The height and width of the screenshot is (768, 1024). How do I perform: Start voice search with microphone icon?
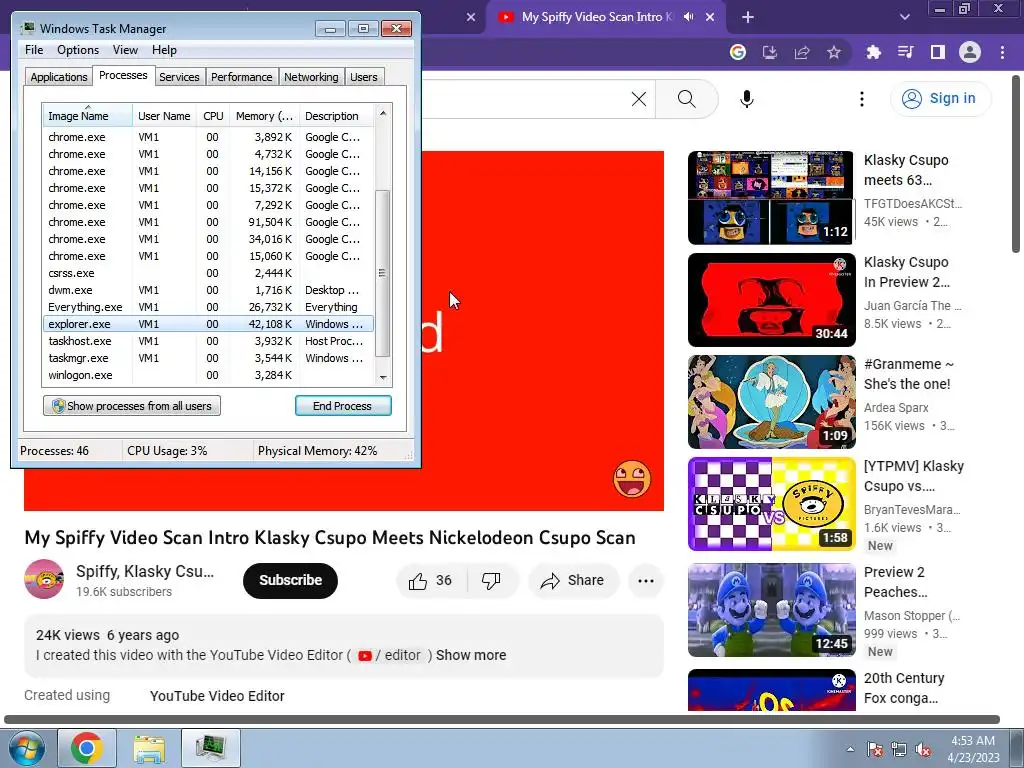tap(747, 99)
